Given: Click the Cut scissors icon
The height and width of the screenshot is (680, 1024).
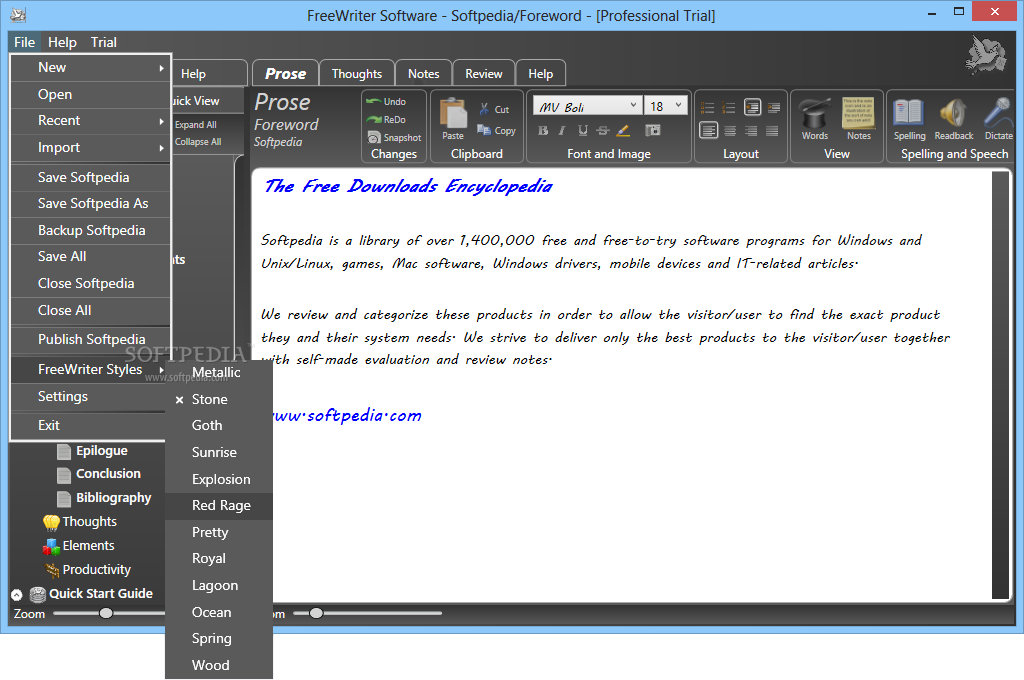Looking at the screenshot, I should [485, 109].
